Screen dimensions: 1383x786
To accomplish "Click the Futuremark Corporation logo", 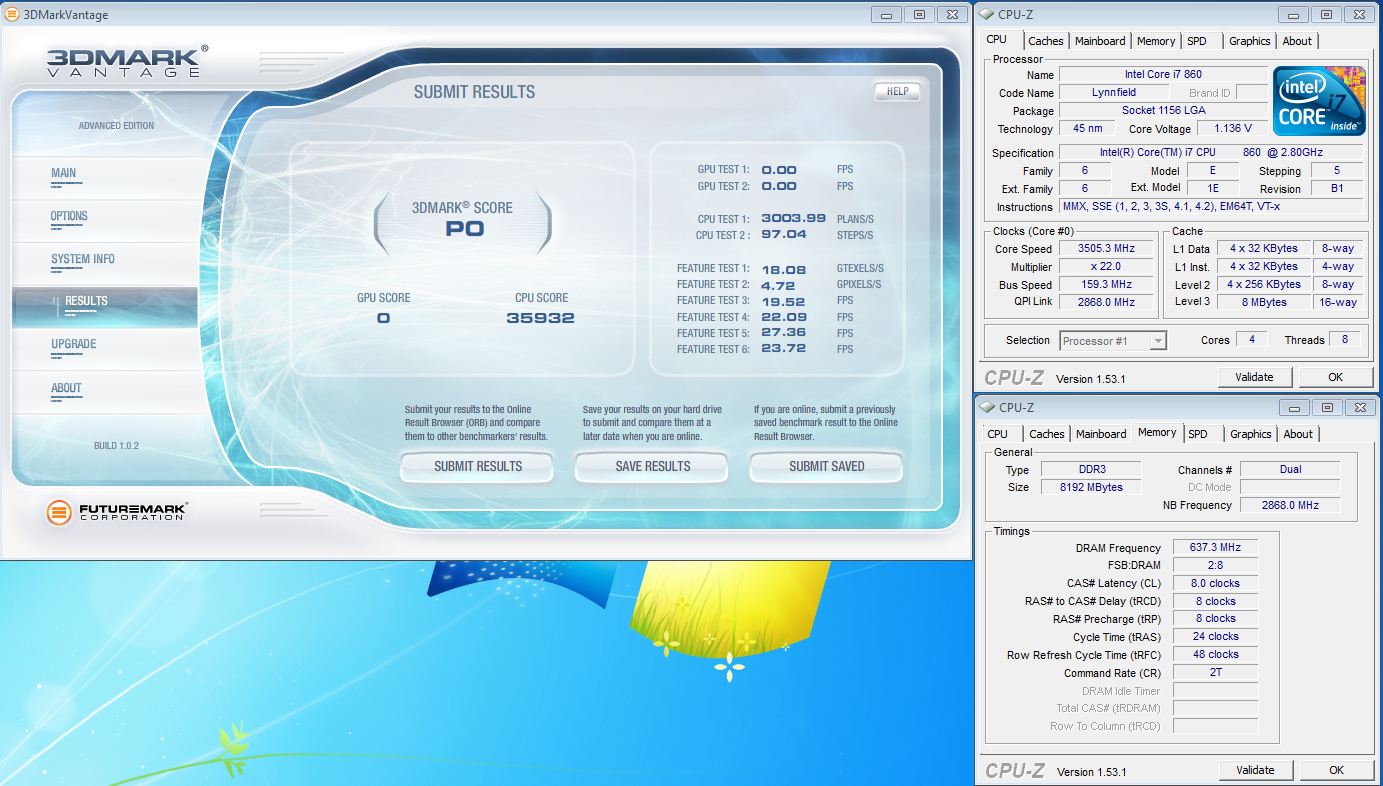I will click(116, 512).
